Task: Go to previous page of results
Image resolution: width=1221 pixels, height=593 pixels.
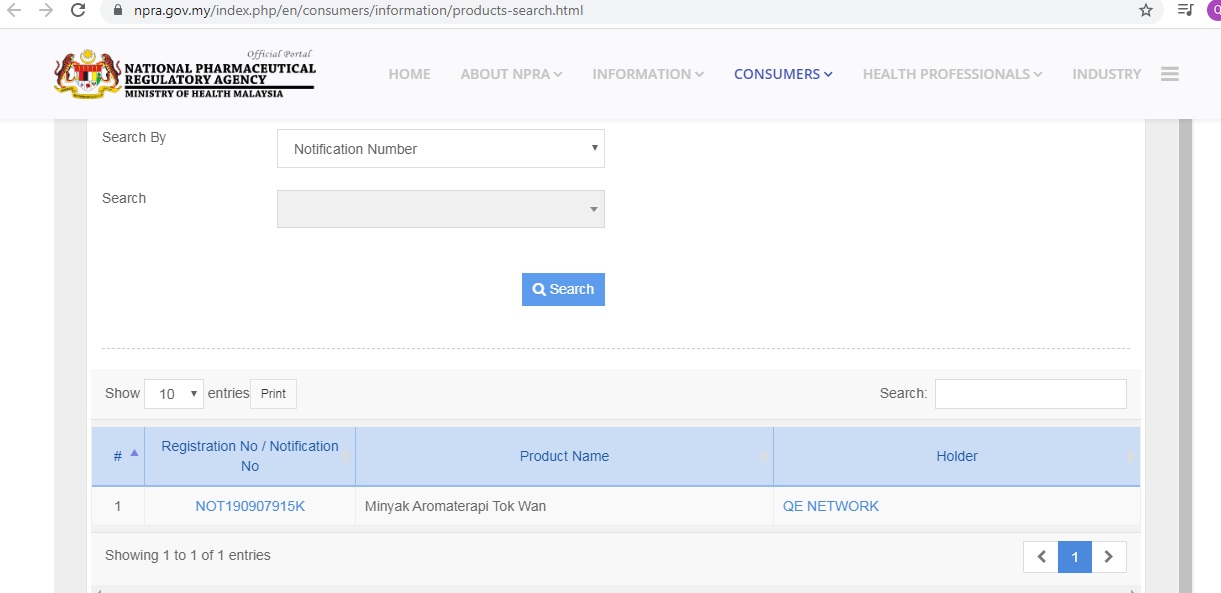Action: 1041,557
